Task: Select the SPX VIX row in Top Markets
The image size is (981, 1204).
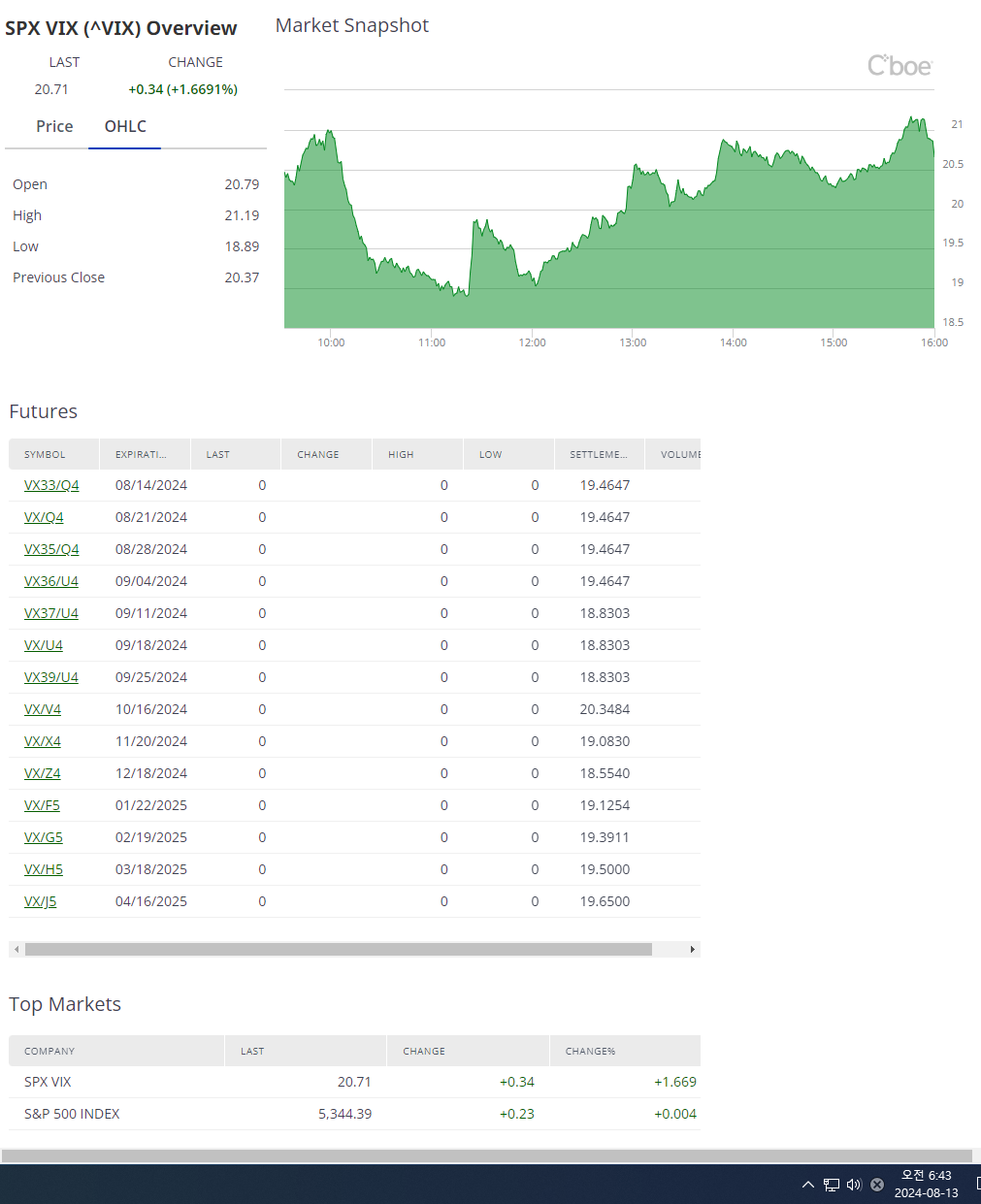Action: pyautogui.click(x=354, y=1082)
